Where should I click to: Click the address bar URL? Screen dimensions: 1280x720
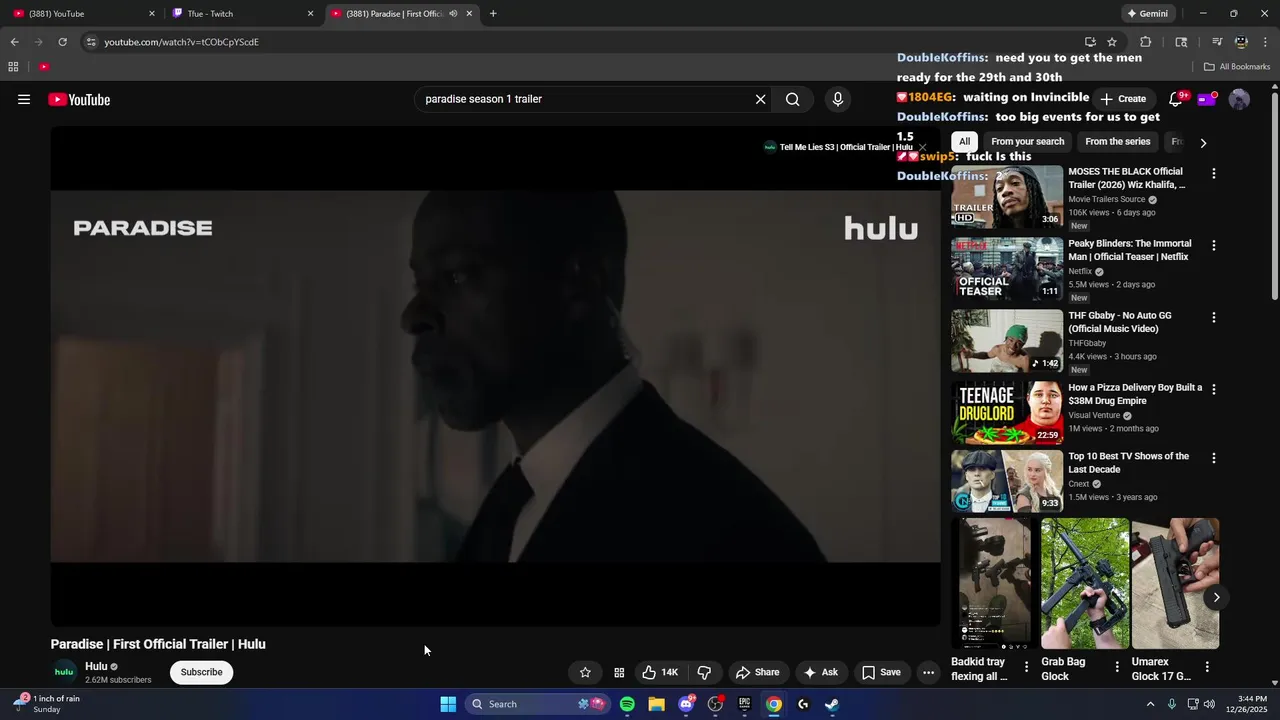[x=181, y=42]
